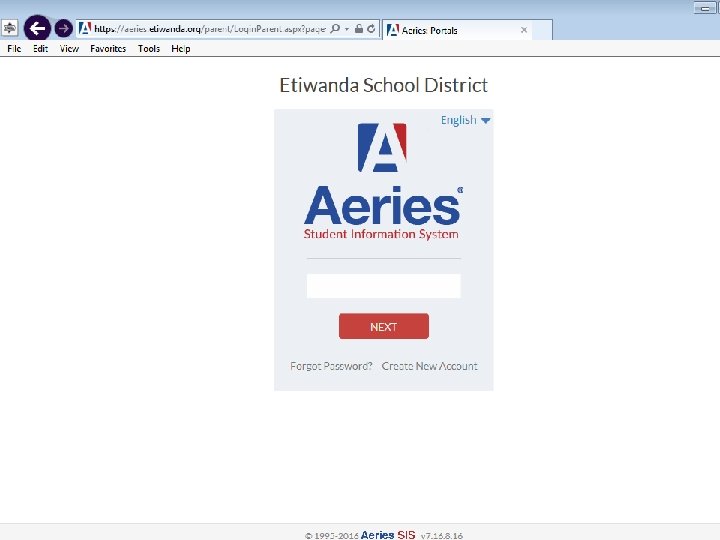
Task: Click the red NEXT button
Action: click(x=384, y=326)
